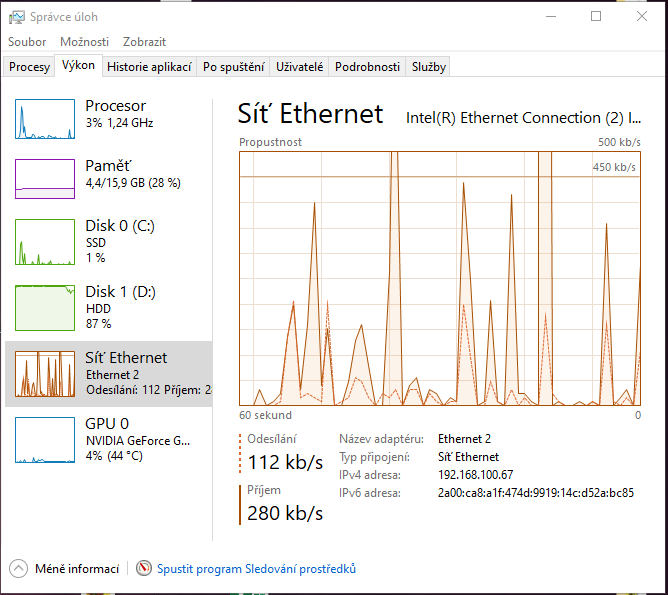Open the Zobrazit menu

click(x=144, y=42)
